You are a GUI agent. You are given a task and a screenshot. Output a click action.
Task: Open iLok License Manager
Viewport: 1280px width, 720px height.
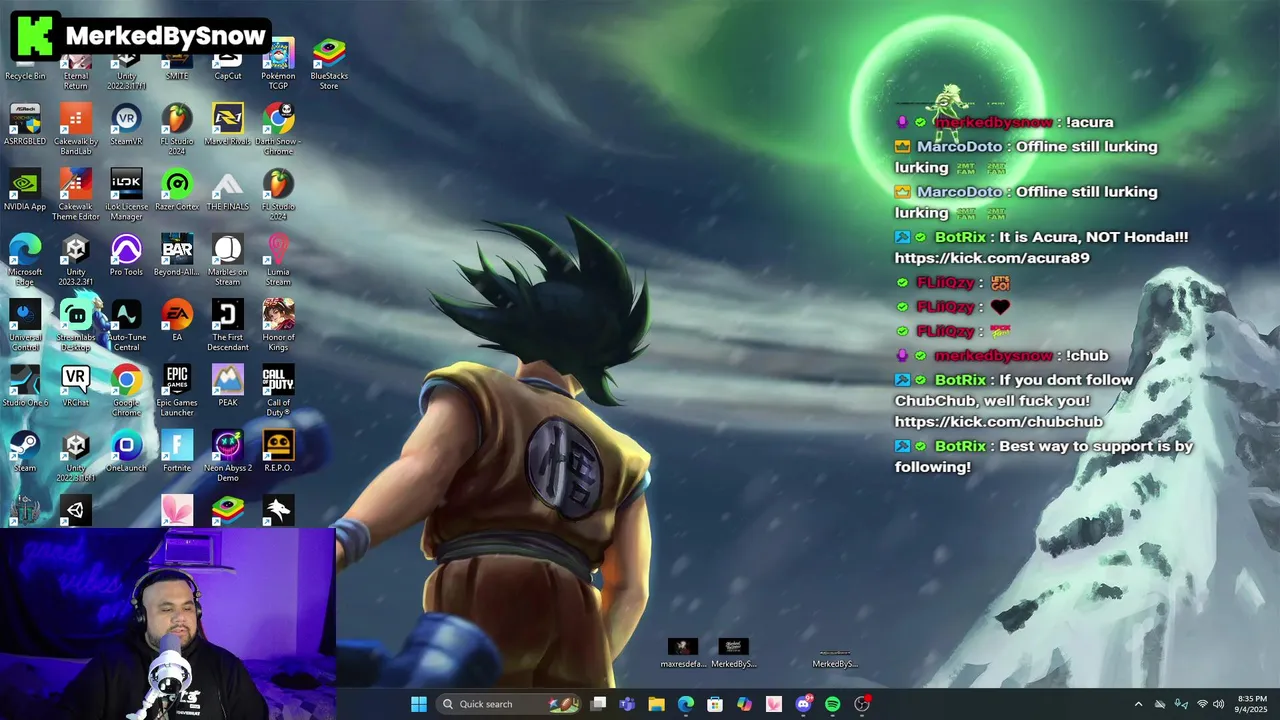tap(126, 194)
